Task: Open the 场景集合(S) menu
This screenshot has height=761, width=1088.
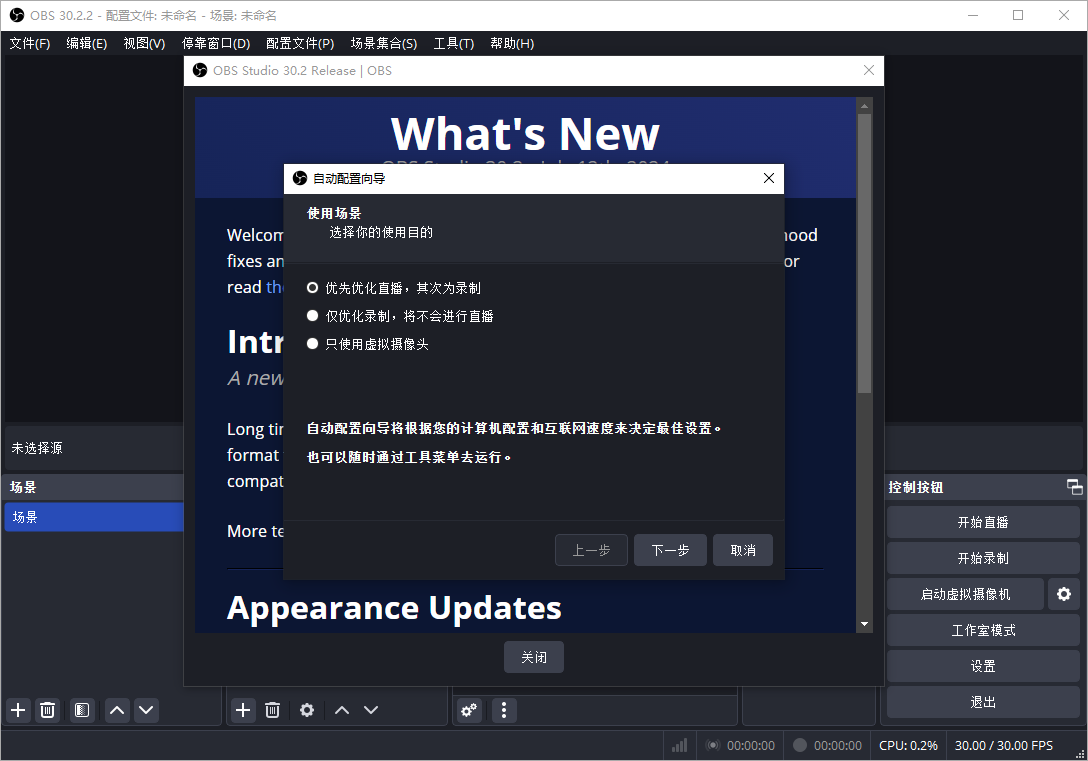Action: [384, 43]
